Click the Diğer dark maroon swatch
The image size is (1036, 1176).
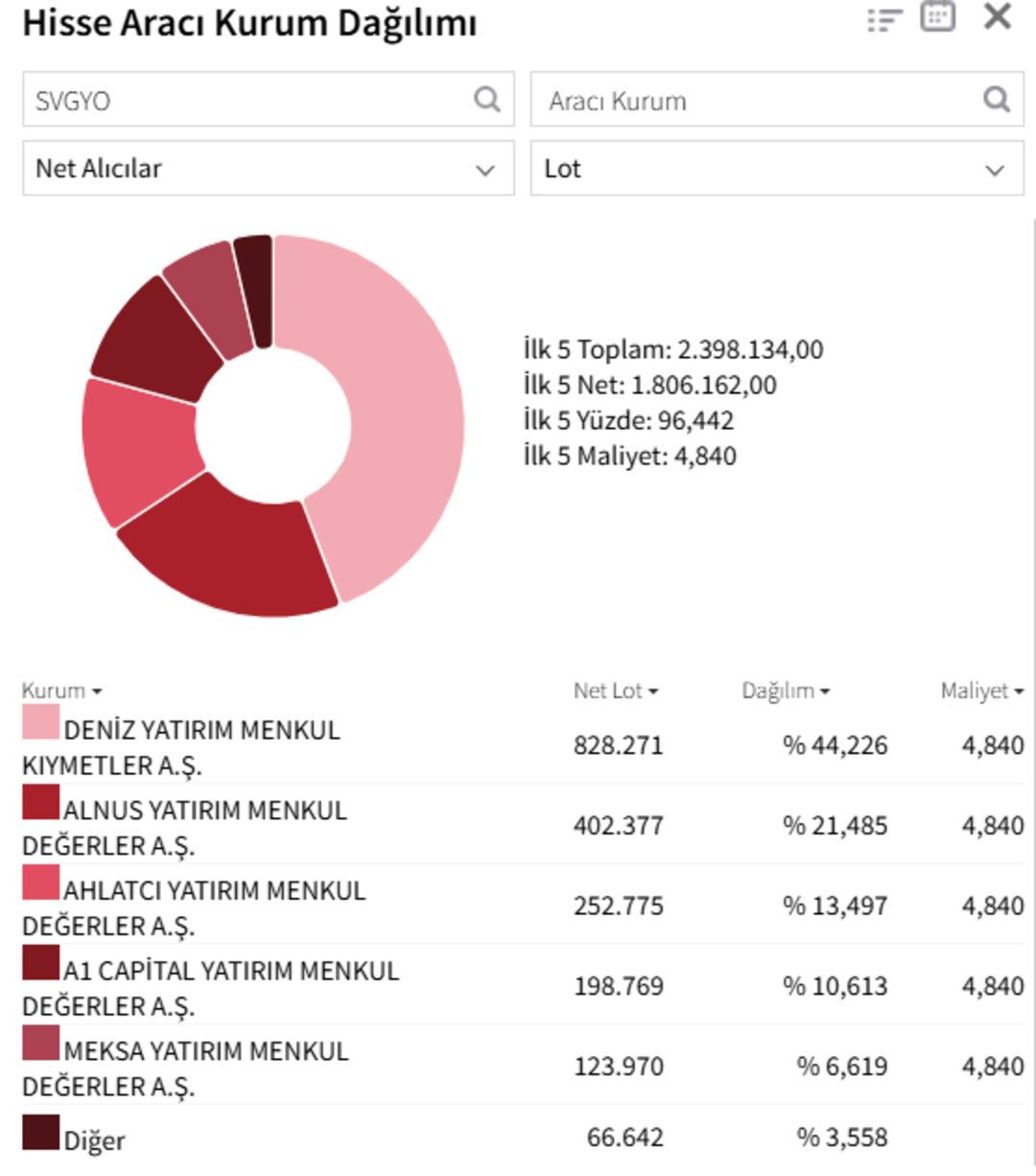coord(40,1132)
